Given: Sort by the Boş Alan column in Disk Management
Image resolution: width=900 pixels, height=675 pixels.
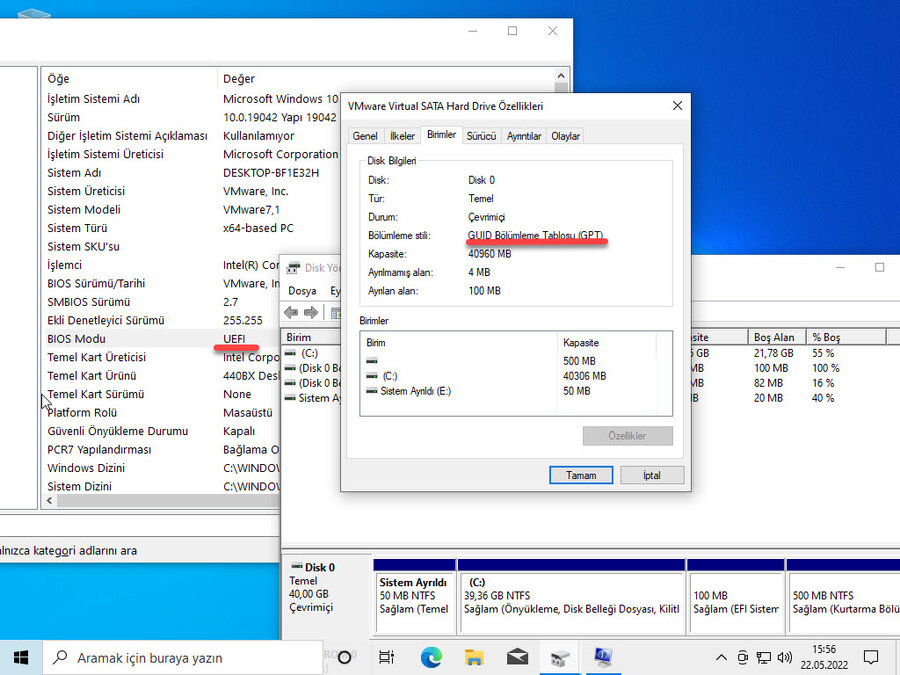Looking at the screenshot, I should (777, 337).
